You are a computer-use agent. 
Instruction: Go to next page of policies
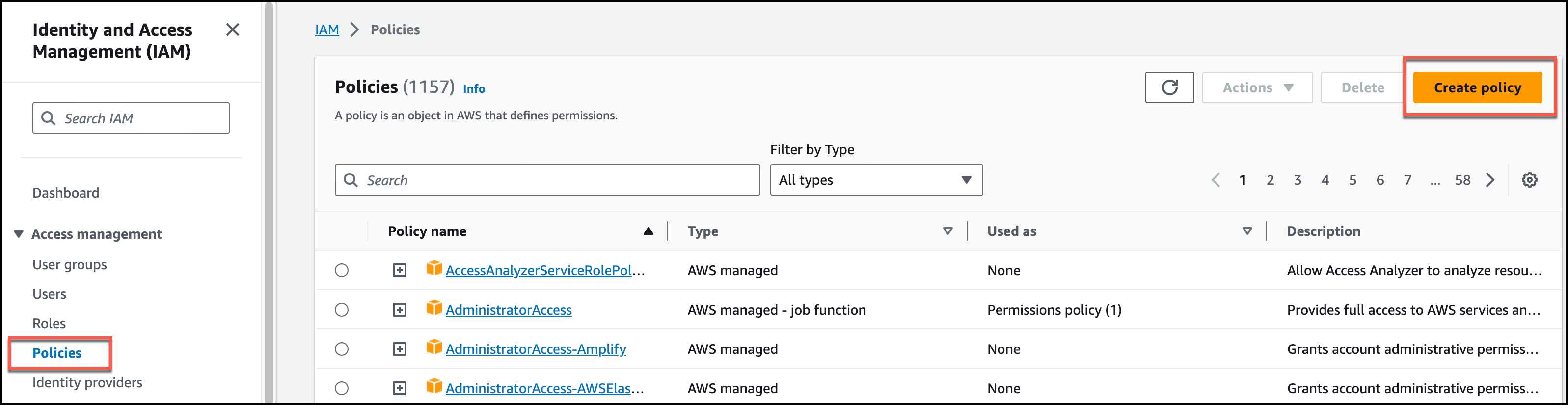coord(1490,180)
